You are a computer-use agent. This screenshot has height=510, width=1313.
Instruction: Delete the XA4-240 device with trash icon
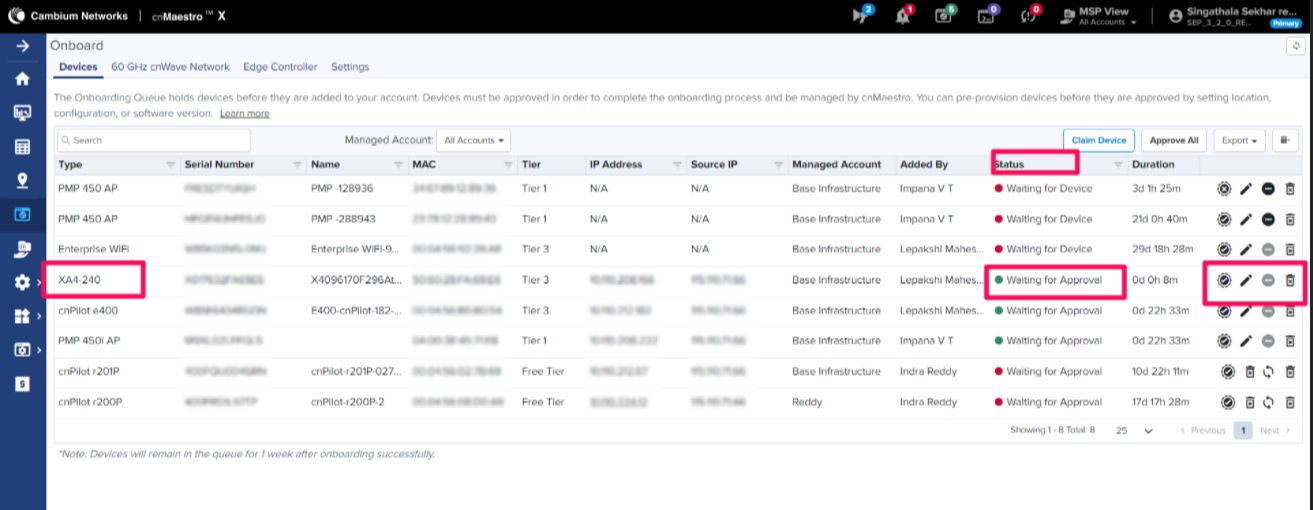point(1290,281)
